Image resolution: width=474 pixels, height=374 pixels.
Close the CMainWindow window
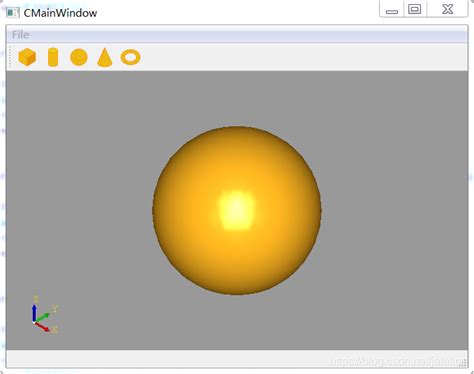click(448, 9)
